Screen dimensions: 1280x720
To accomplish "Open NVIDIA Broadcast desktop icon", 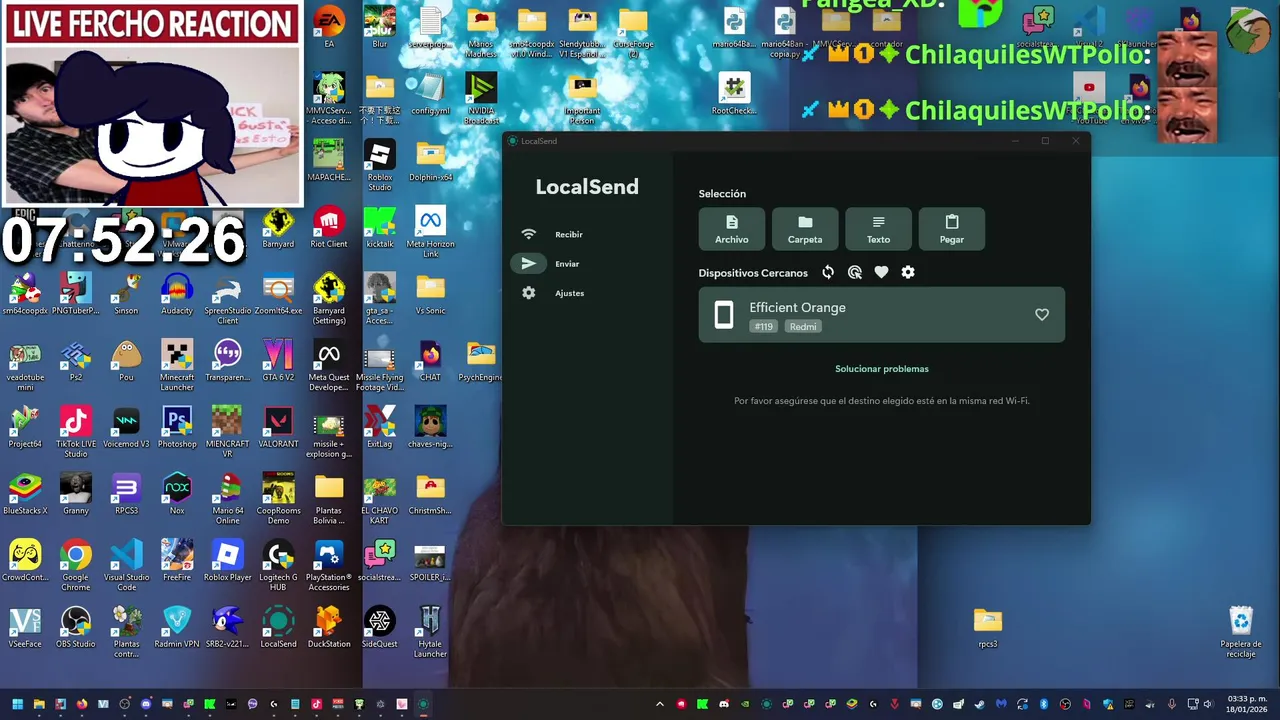I will (481, 100).
